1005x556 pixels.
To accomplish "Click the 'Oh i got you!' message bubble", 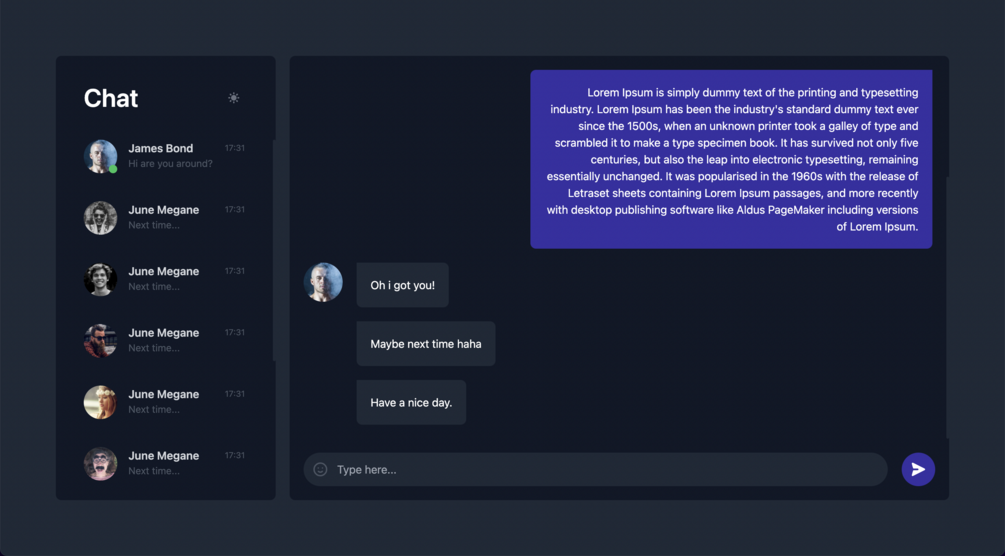I will 403,285.
